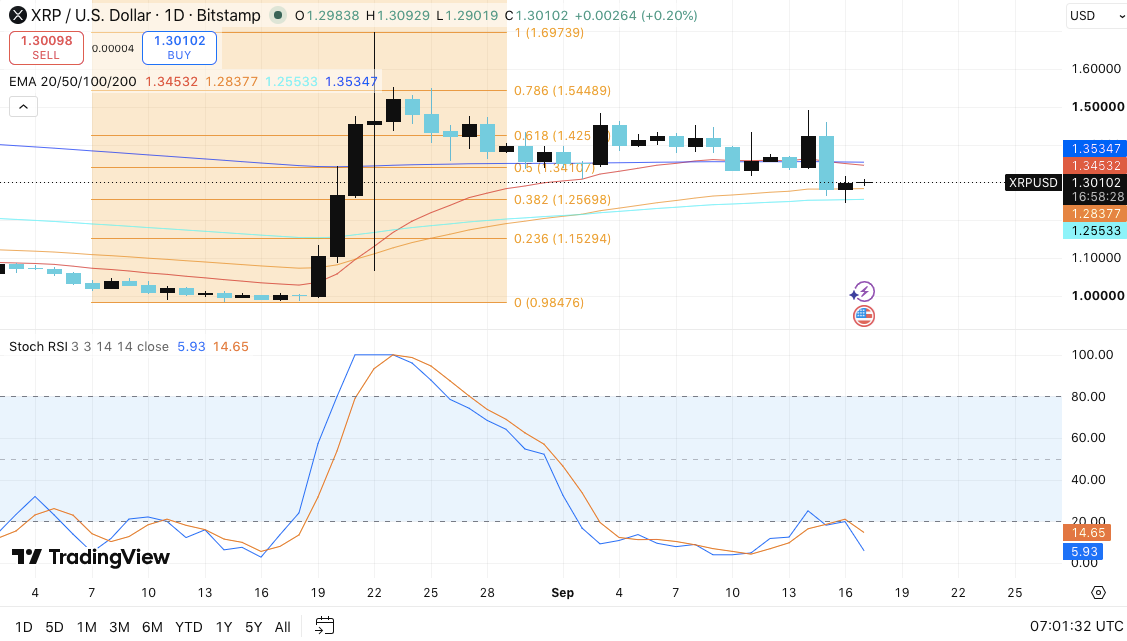This screenshot has width=1127, height=641.
Task: Click the US flag economic event icon
Action: click(x=864, y=315)
